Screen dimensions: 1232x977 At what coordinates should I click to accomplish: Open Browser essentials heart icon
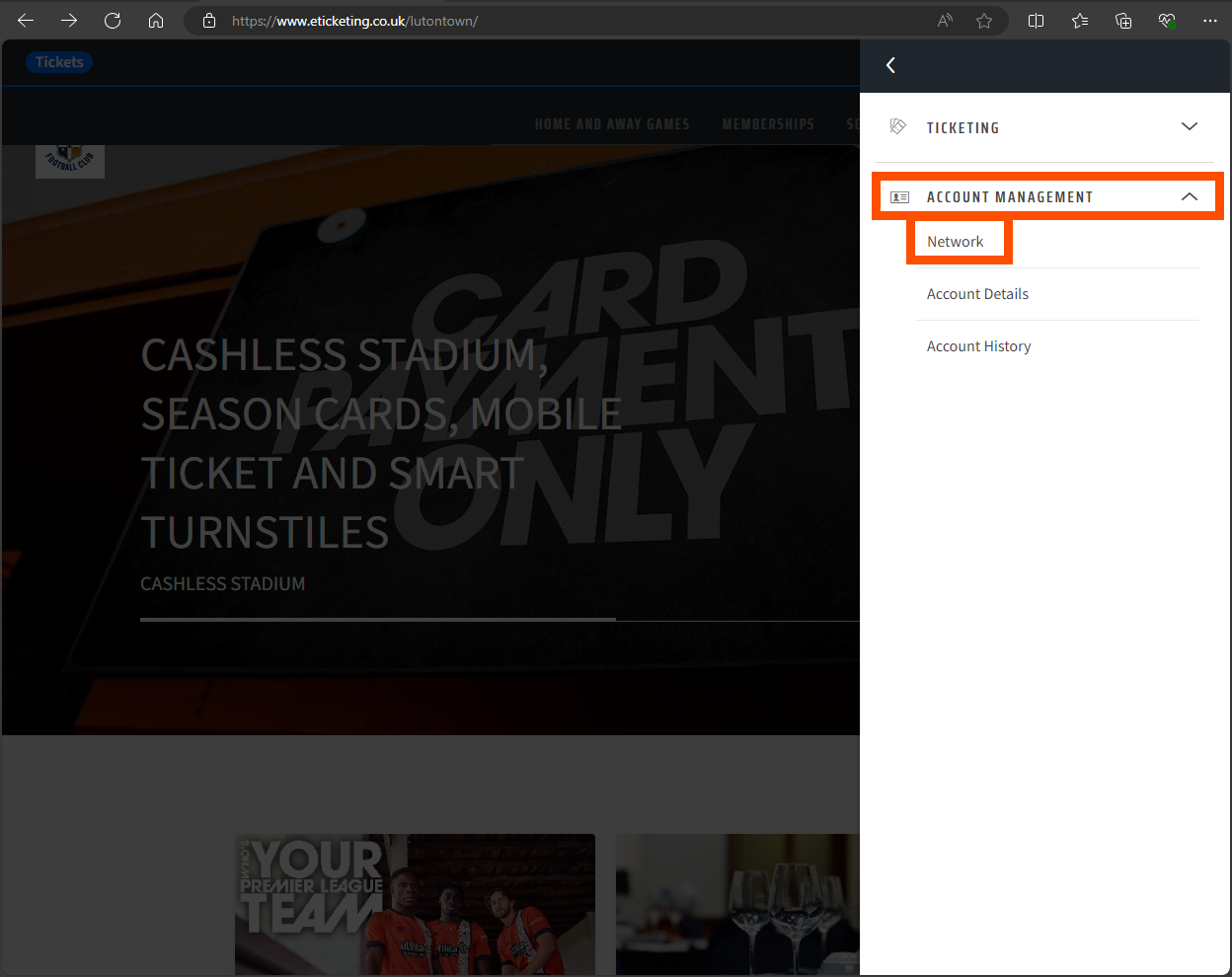point(1167,21)
